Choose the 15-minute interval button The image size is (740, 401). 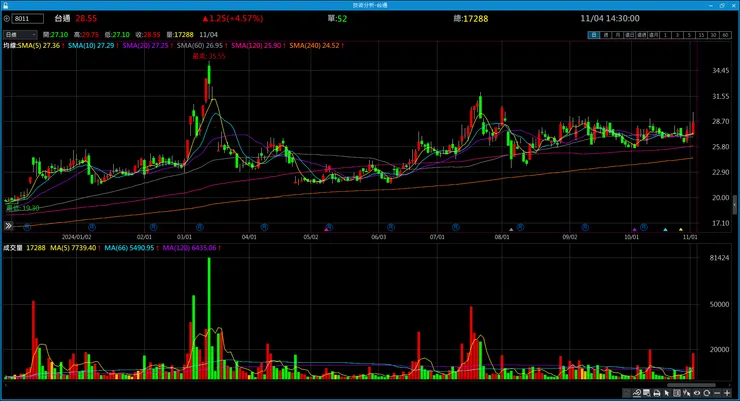701,35
